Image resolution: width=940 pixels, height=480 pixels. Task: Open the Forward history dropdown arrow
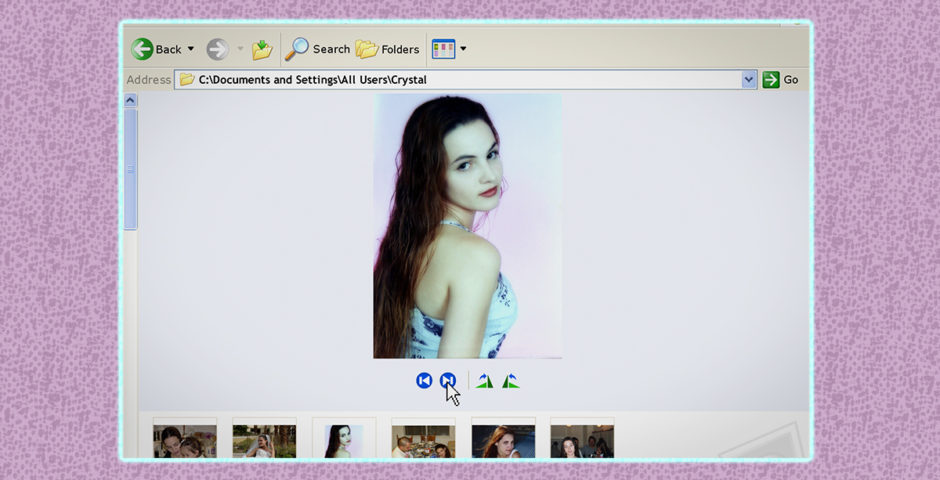pyautogui.click(x=240, y=49)
